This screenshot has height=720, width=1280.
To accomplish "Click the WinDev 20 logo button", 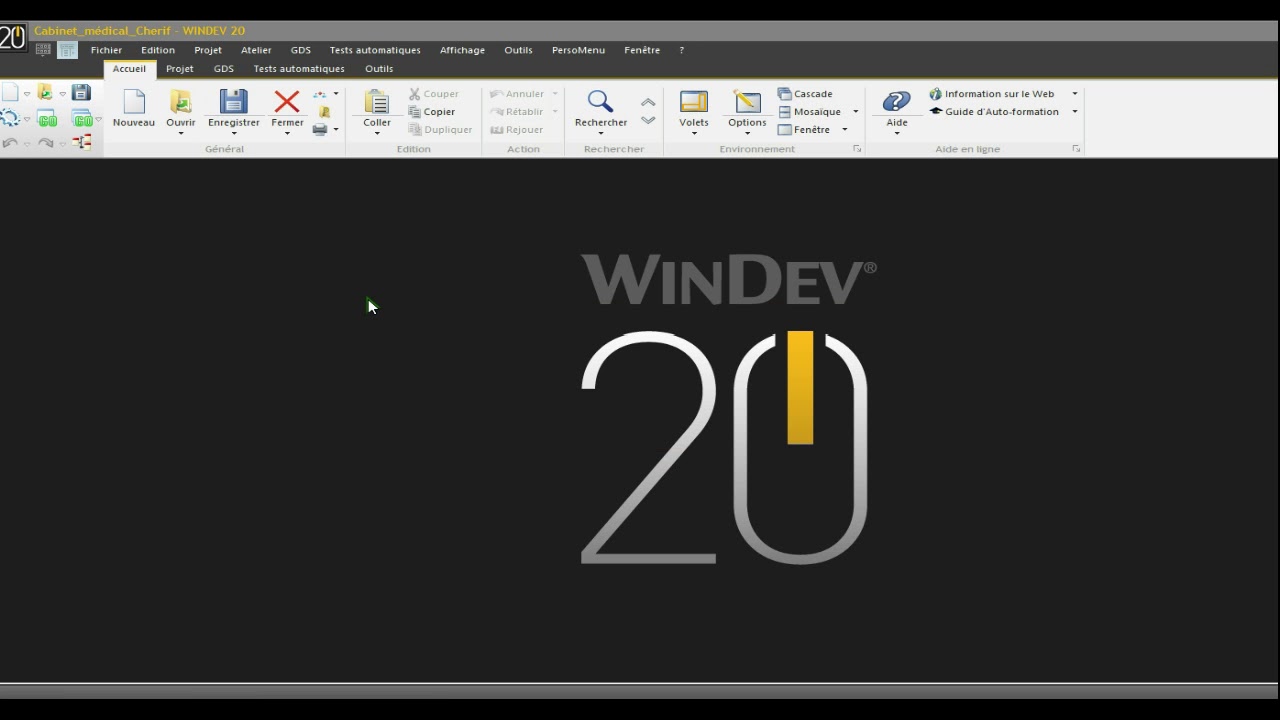I will [x=13, y=38].
